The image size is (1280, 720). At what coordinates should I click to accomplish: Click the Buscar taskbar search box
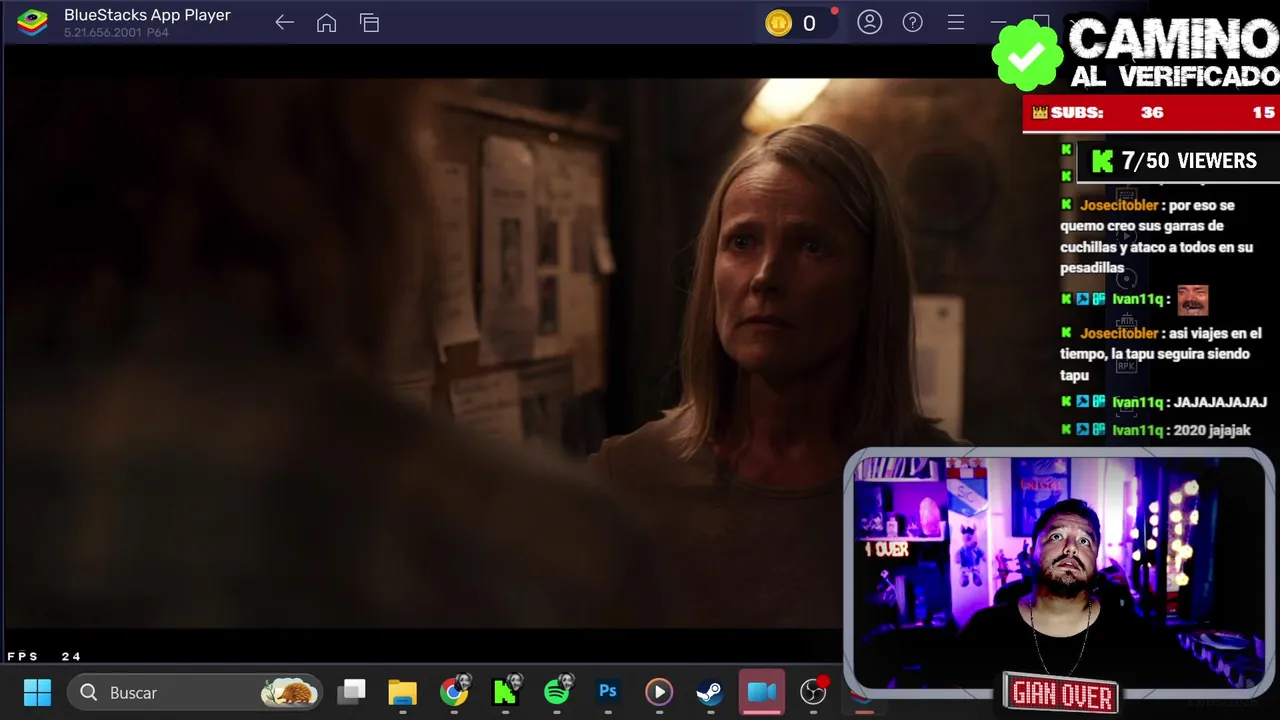click(195, 692)
